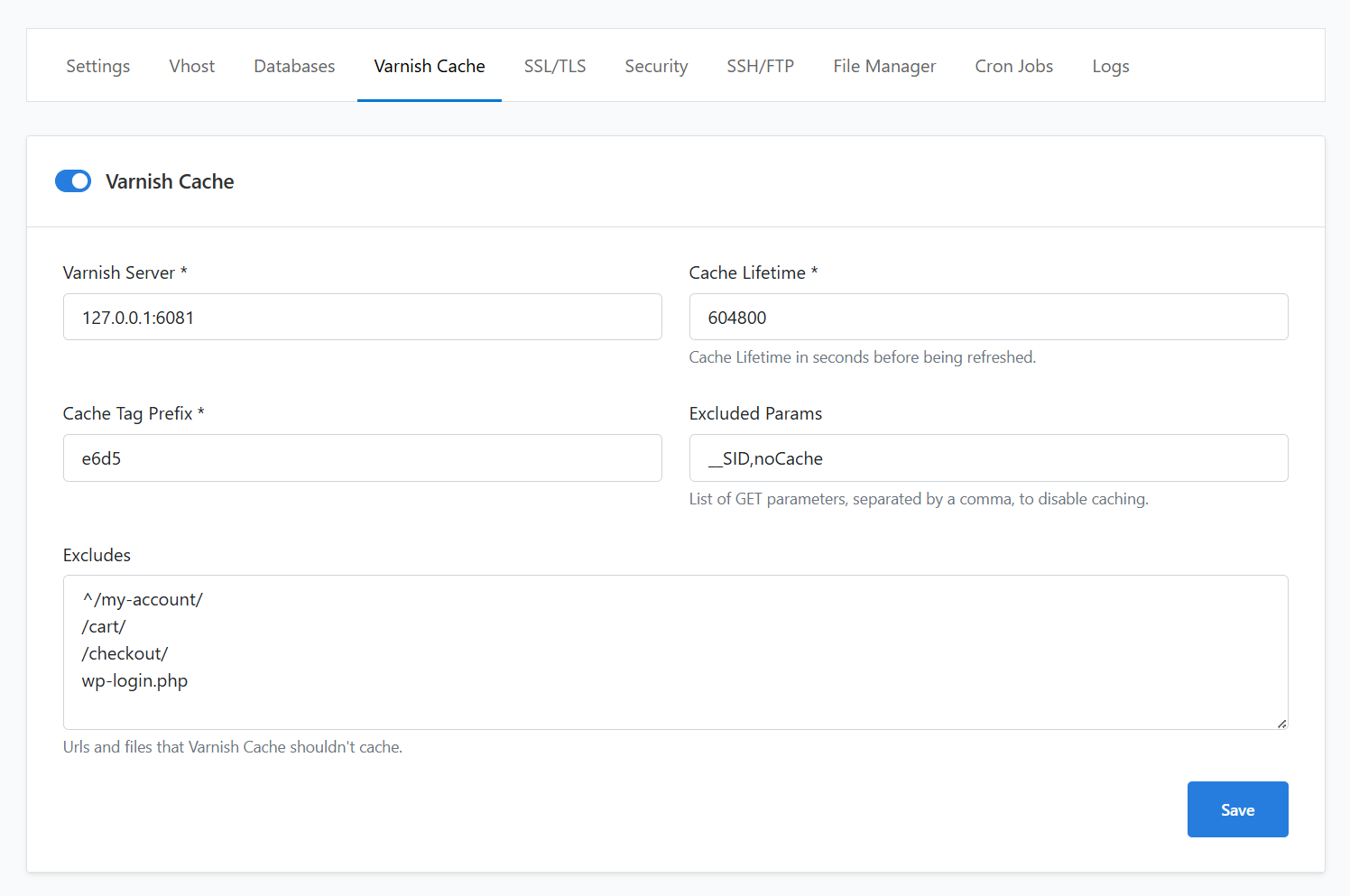Navigate to the File Manager tab

click(x=883, y=66)
